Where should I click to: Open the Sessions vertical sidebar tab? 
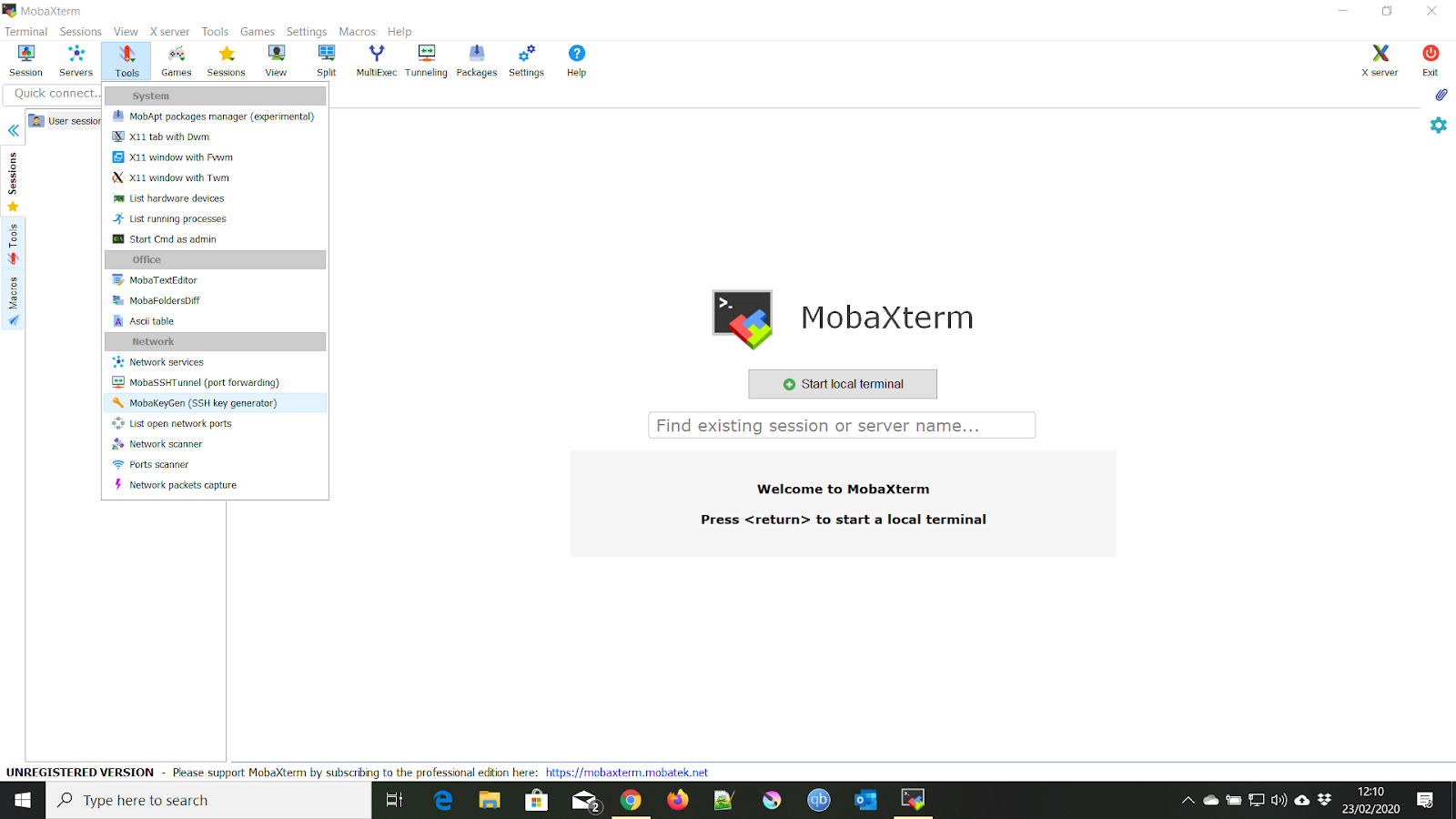[x=13, y=181]
